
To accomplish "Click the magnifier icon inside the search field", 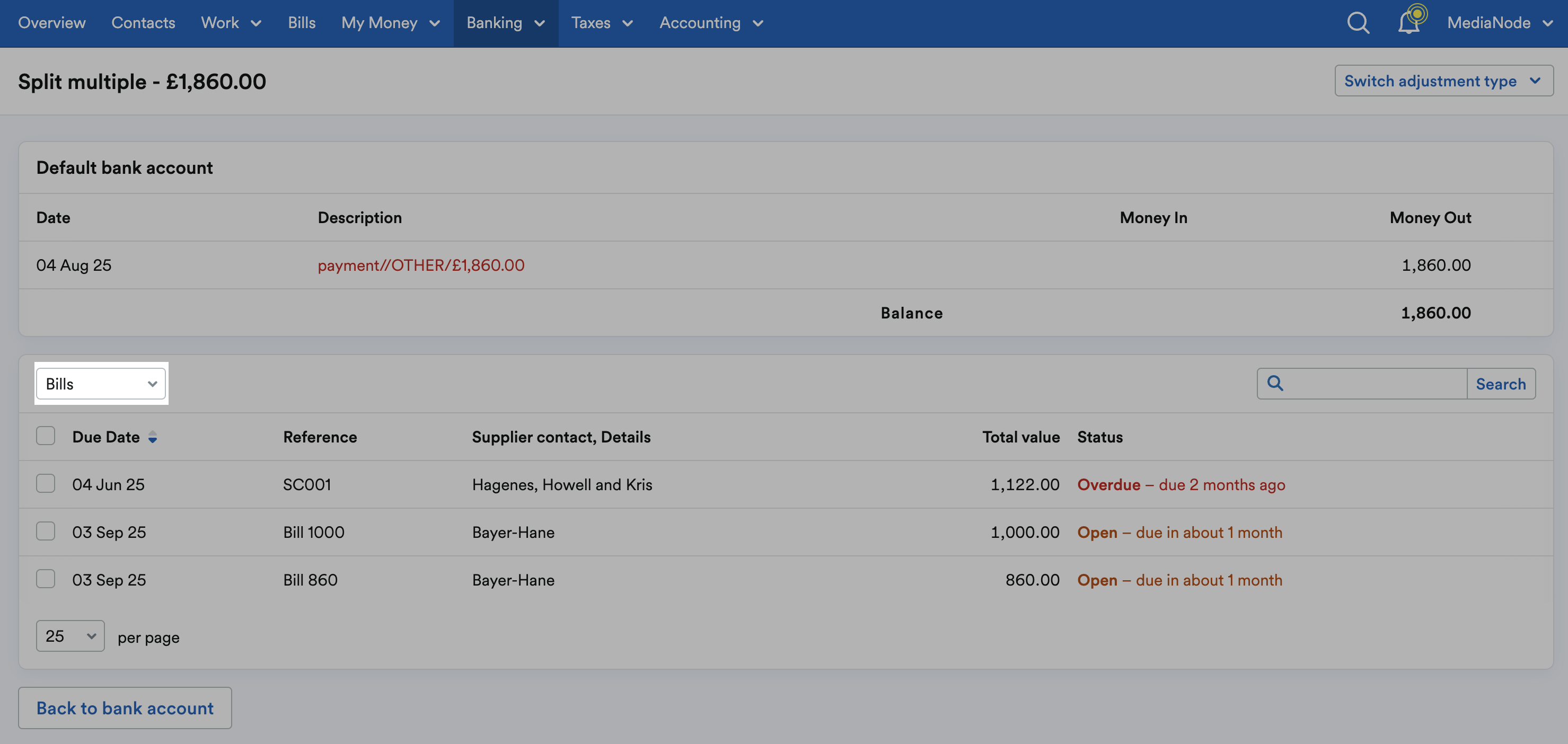I will pos(1275,383).
